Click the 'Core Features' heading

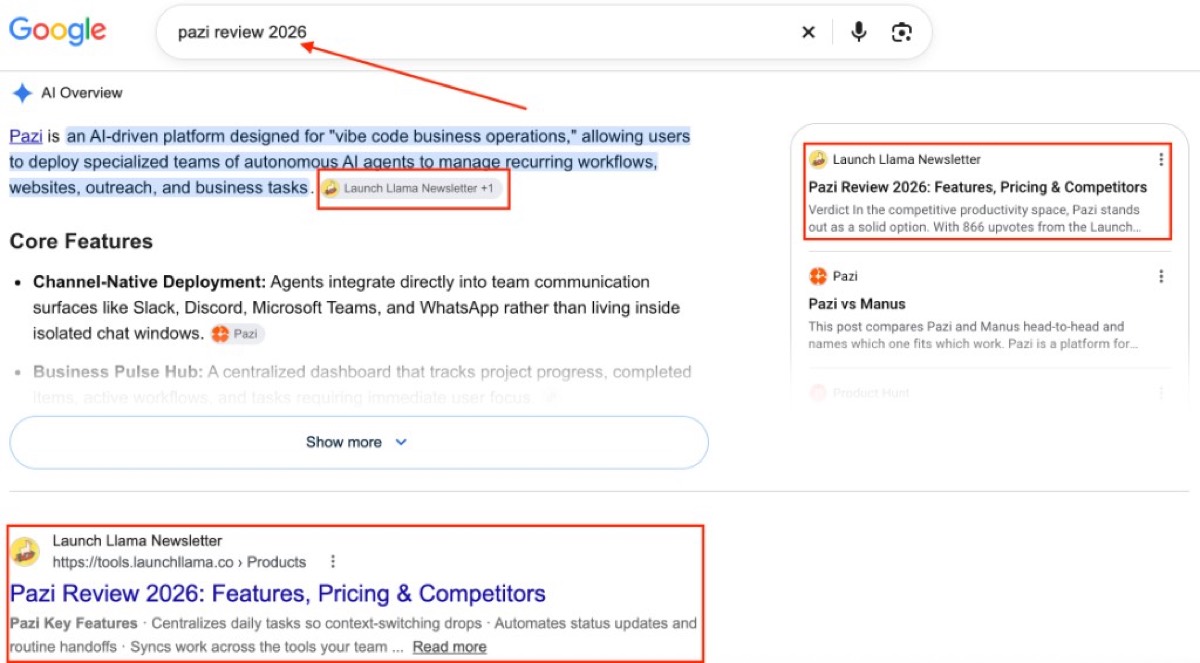pyautogui.click(x=81, y=241)
